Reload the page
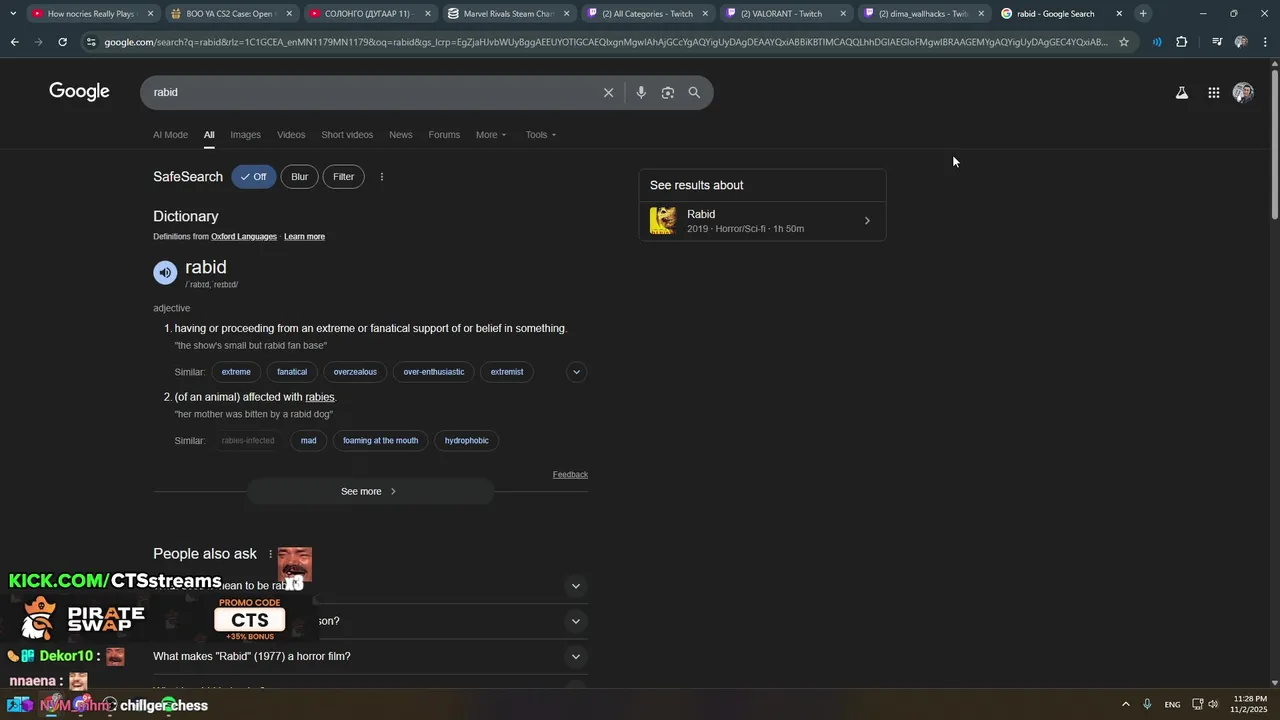Screen dimensions: 1280x720 click(62, 42)
